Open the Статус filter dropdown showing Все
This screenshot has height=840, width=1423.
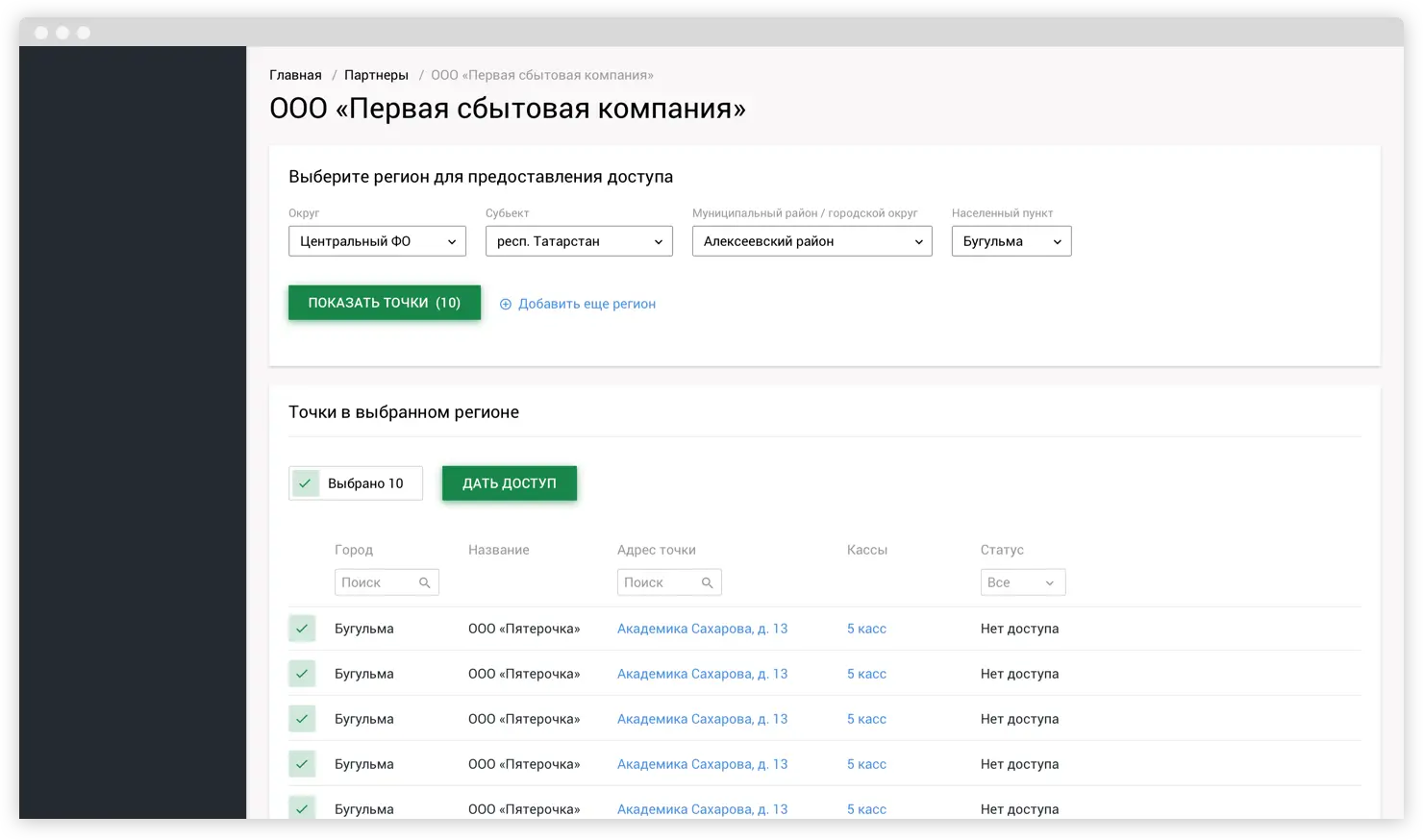[1023, 582]
